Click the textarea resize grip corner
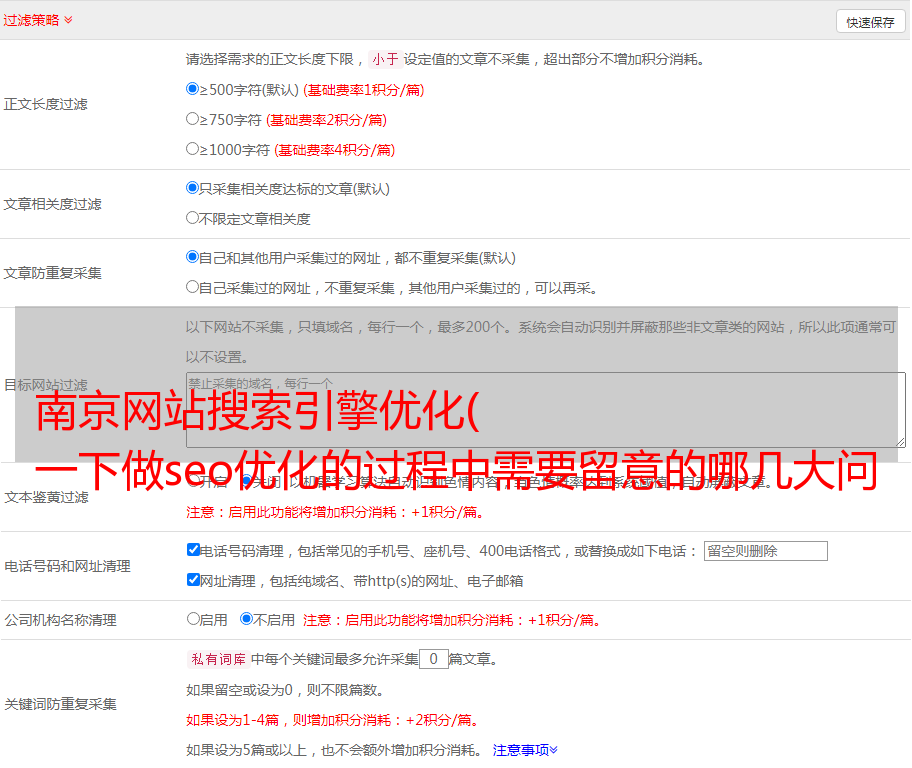This screenshot has height=768, width=912. point(900,442)
